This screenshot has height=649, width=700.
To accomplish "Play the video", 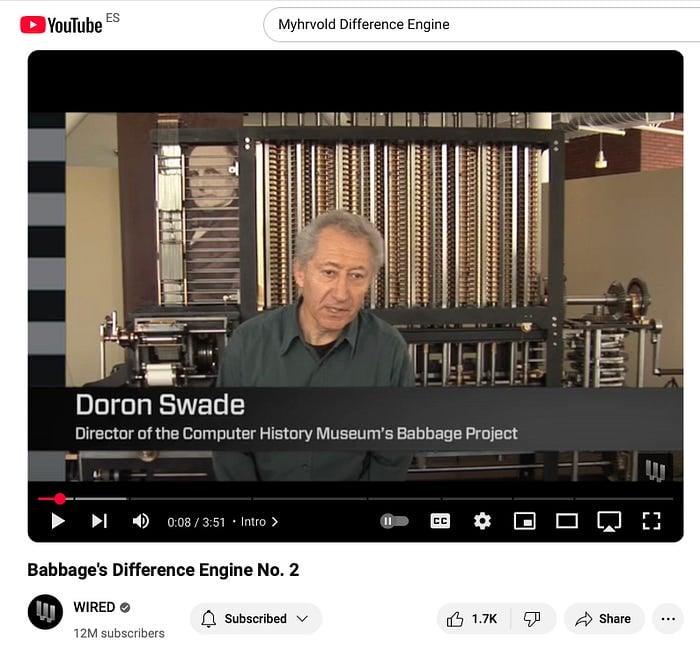I will click(x=58, y=521).
